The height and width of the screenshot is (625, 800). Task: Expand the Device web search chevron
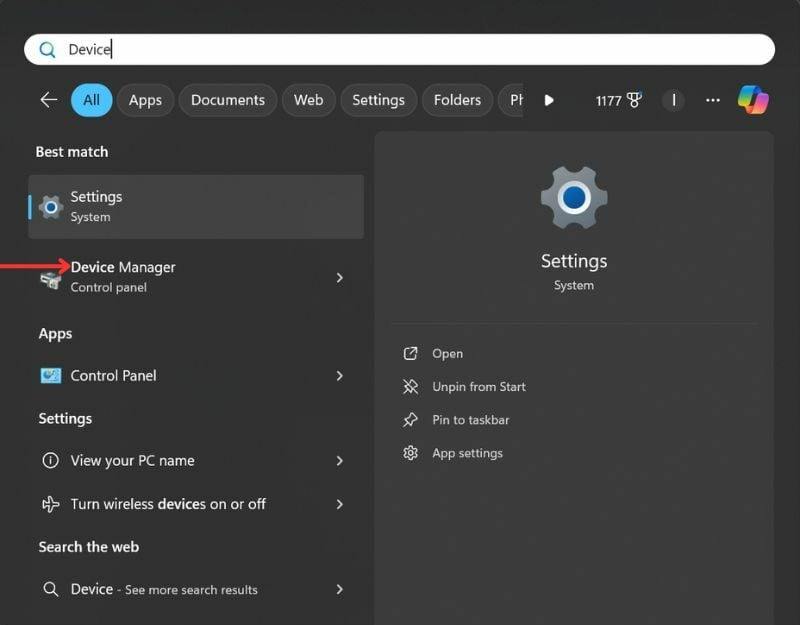coord(340,589)
